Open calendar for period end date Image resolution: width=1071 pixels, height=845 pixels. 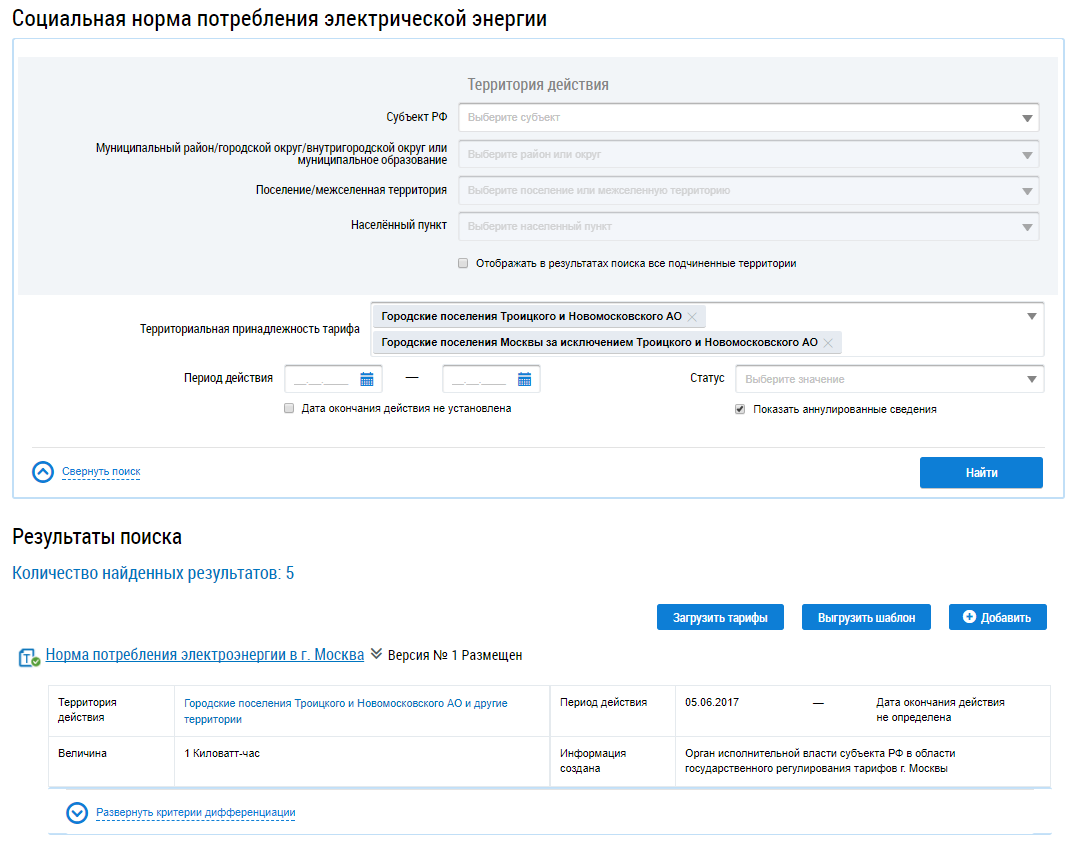coord(524,379)
